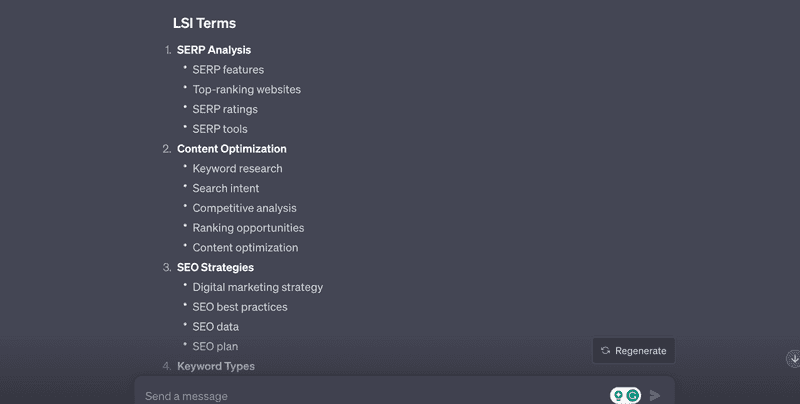Click the 'SERP features' bullet item

[228, 70]
